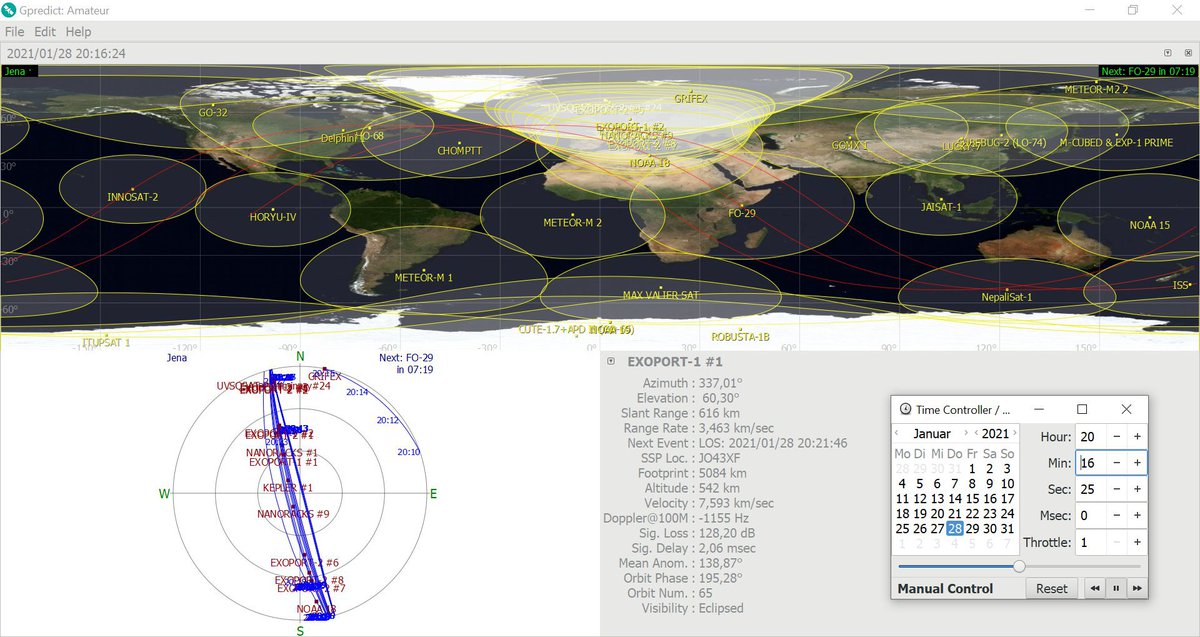Open the module options dropdown arrow
Image resolution: width=1200 pixels, height=637 pixels.
1168,53
